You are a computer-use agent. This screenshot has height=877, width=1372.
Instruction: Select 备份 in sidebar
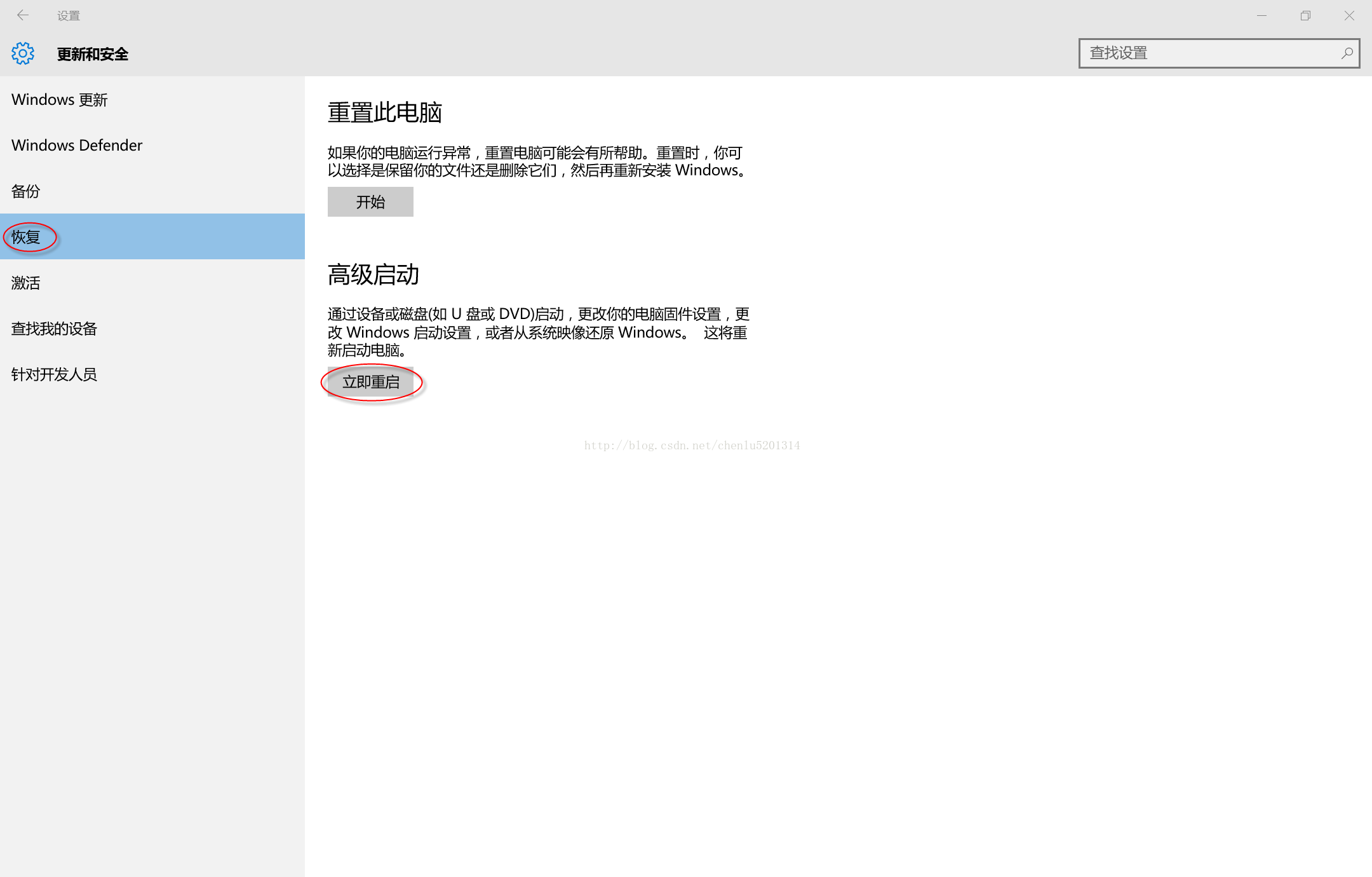(x=152, y=191)
